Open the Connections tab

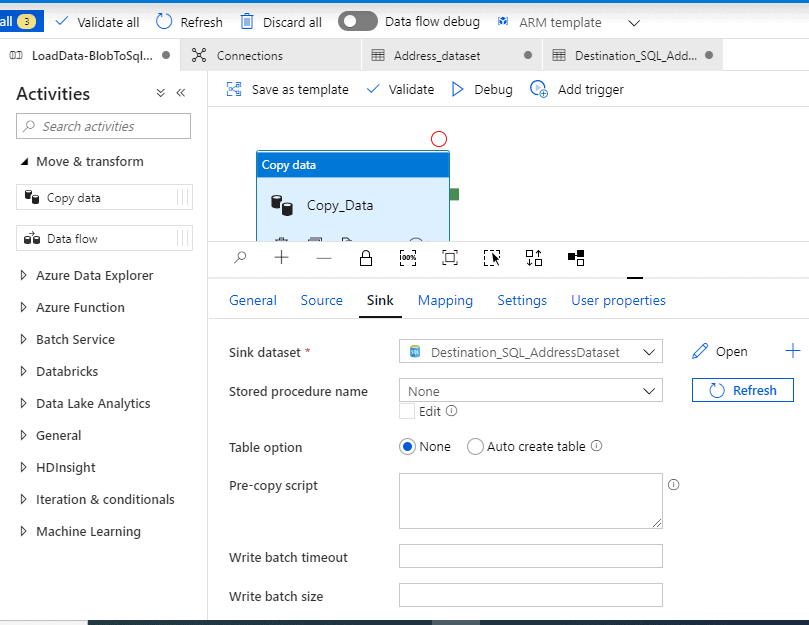[249, 56]
